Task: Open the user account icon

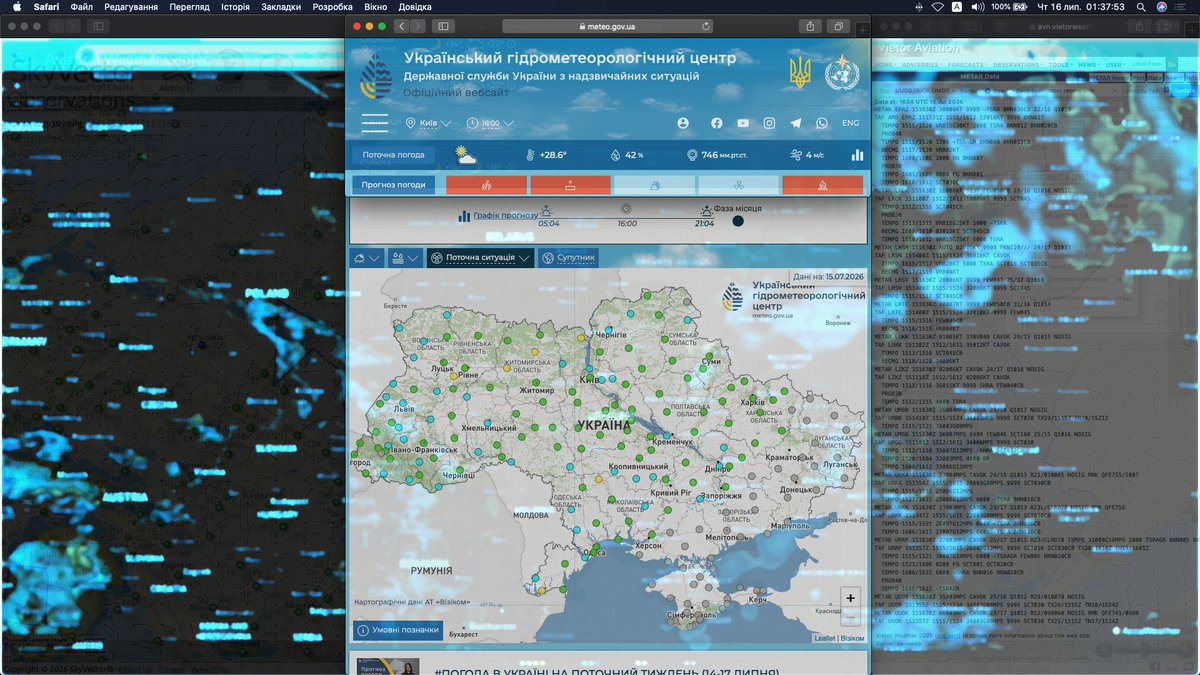Action: click(683, 123)
